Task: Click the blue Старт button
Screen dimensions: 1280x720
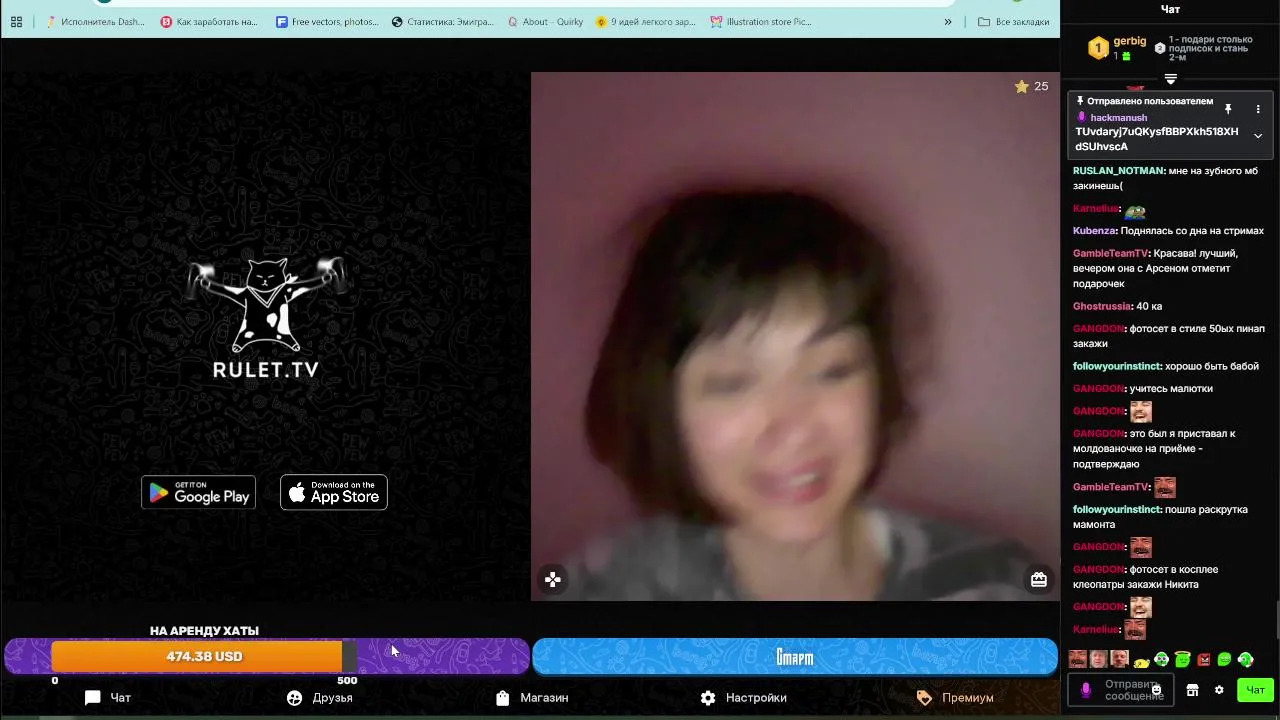Action: (795, 656)
